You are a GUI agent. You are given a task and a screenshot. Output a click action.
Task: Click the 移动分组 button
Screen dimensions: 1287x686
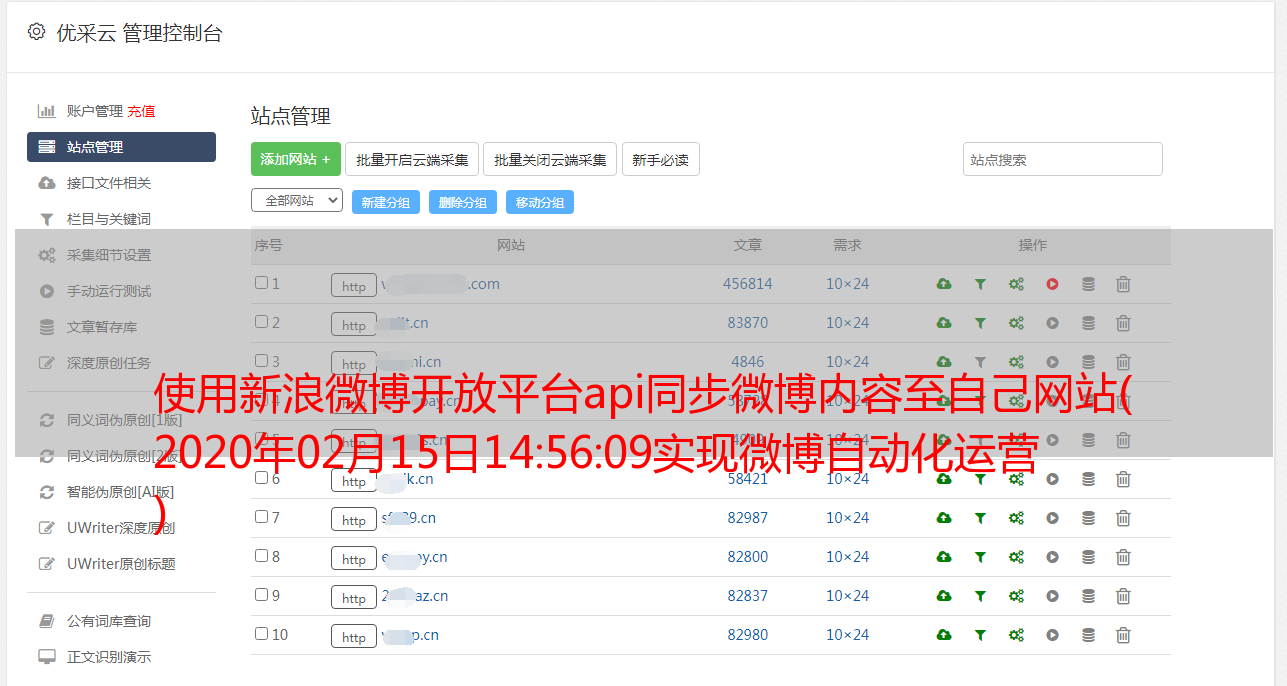(540, 202)
